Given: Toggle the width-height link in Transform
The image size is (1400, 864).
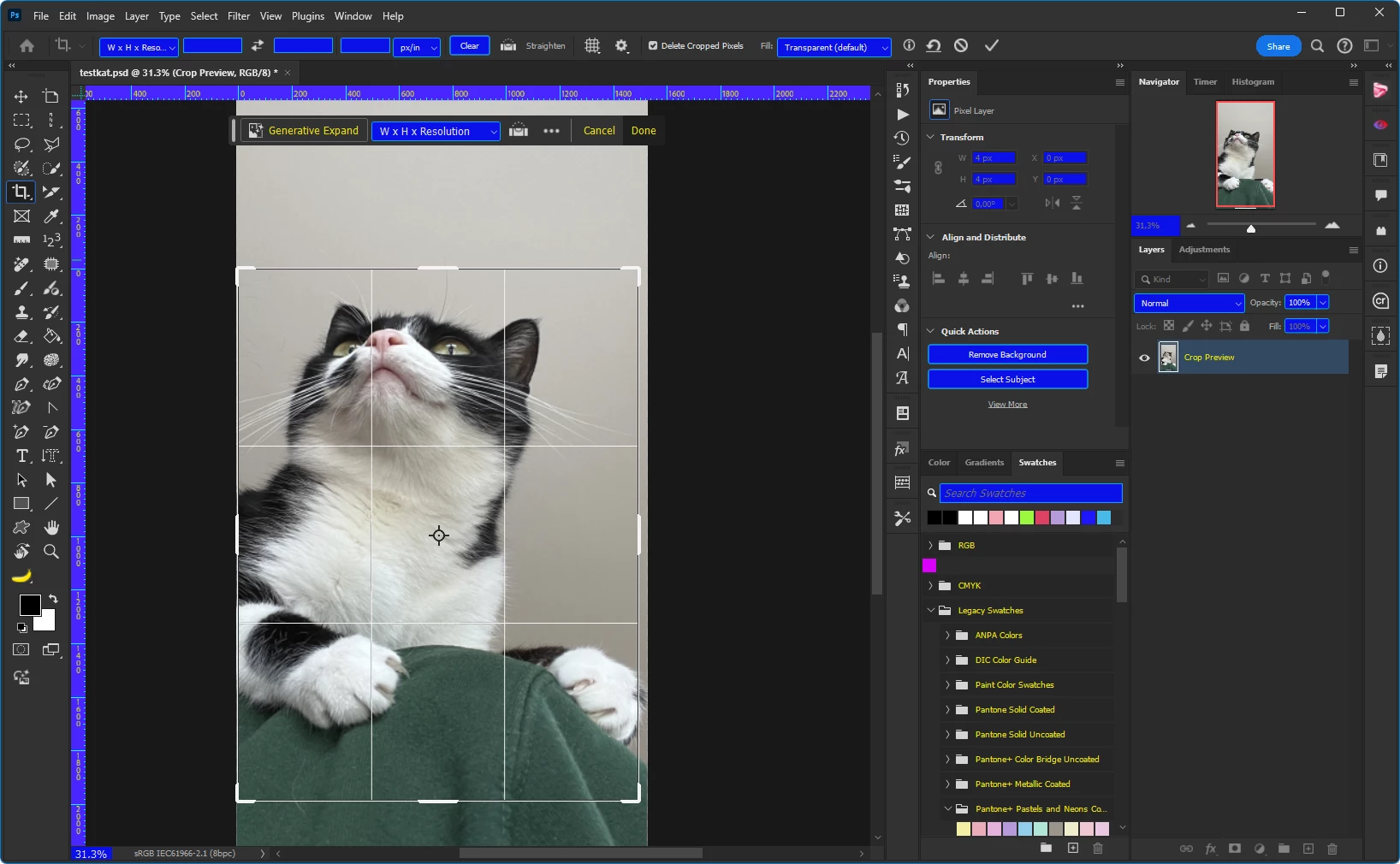Looking at the screenshot, I should click(938, 168).
